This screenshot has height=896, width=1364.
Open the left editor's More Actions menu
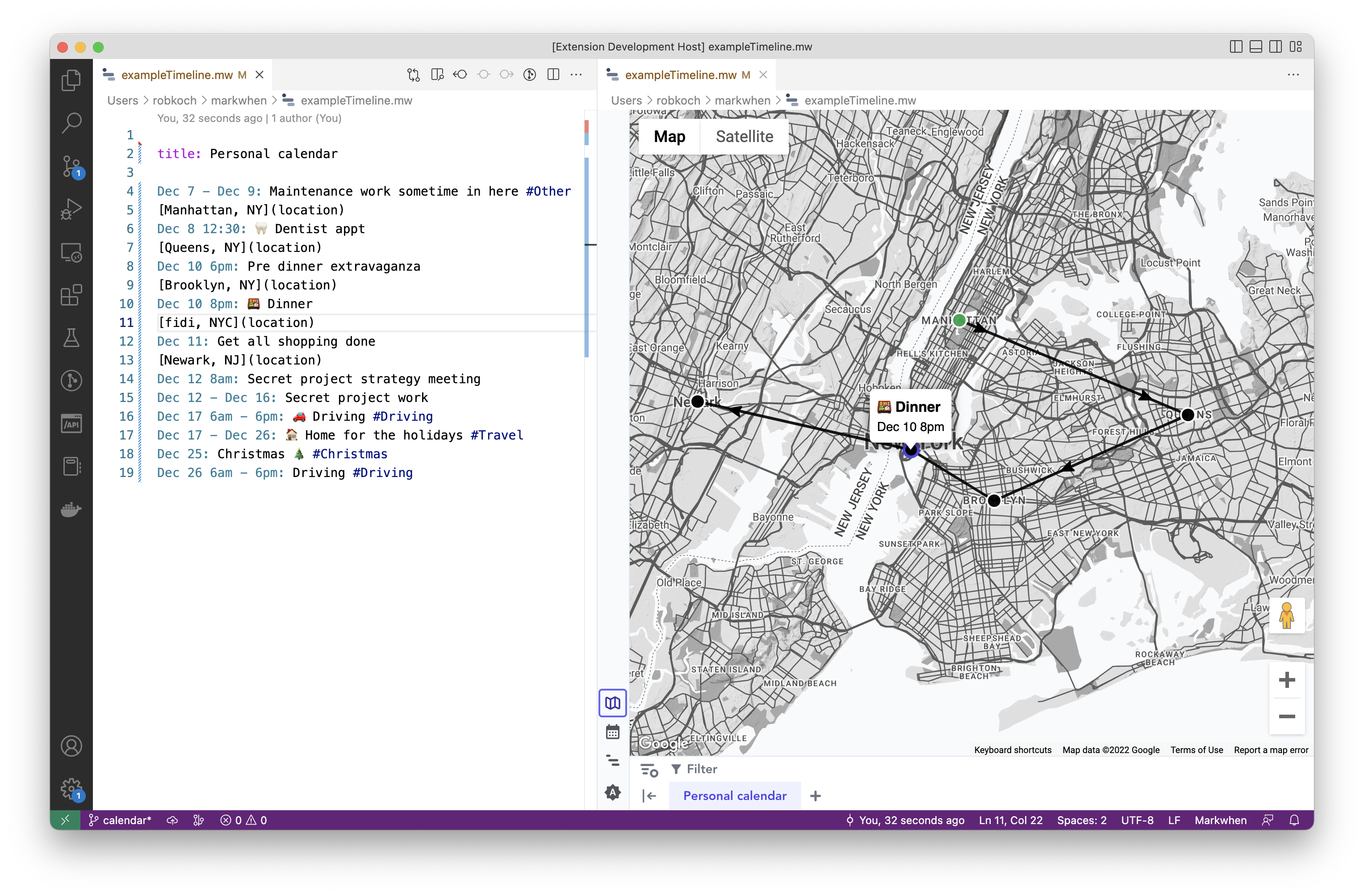pyautogui.click(x=576, y=75)
